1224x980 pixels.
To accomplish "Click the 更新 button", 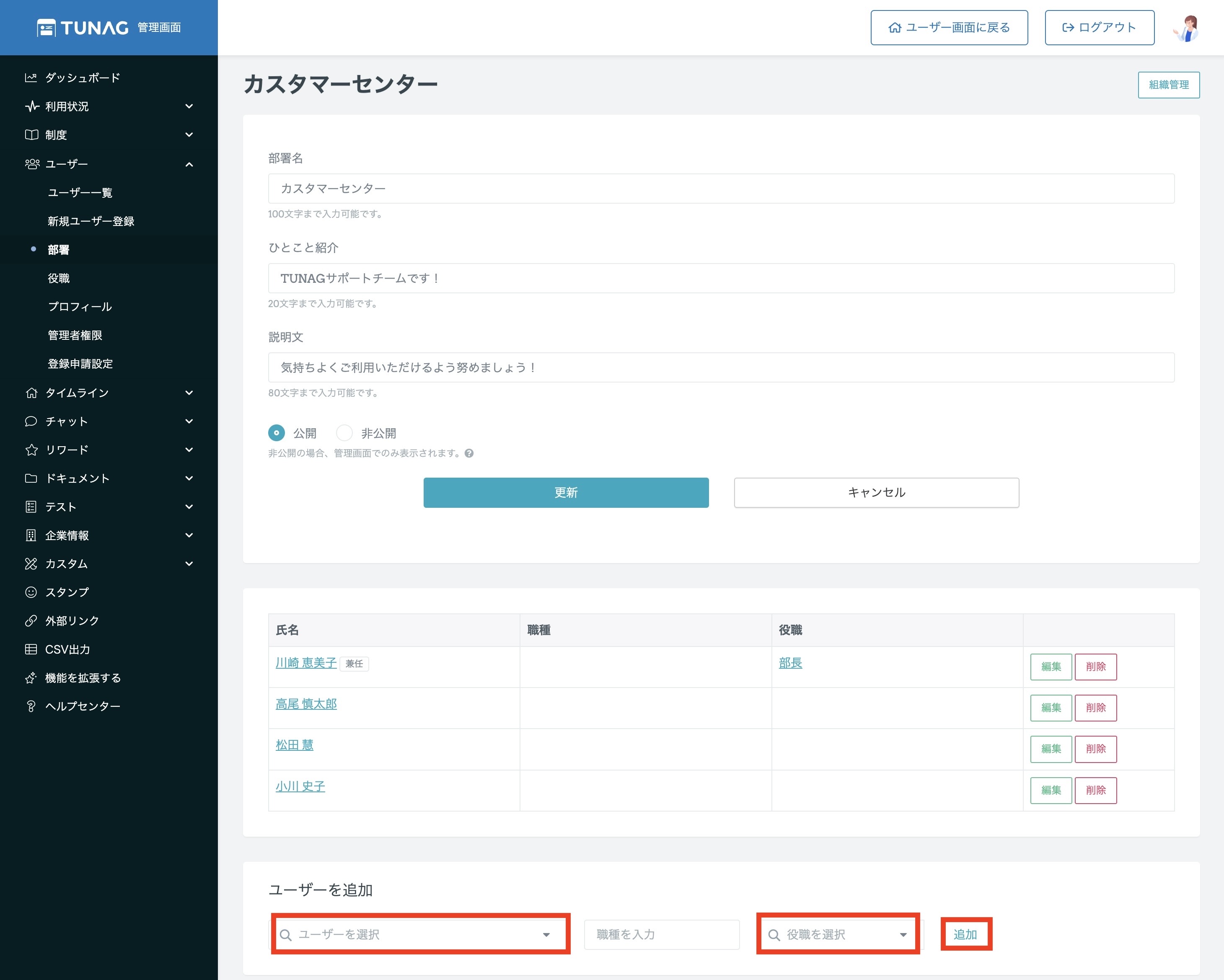I will tap(566, 492).
